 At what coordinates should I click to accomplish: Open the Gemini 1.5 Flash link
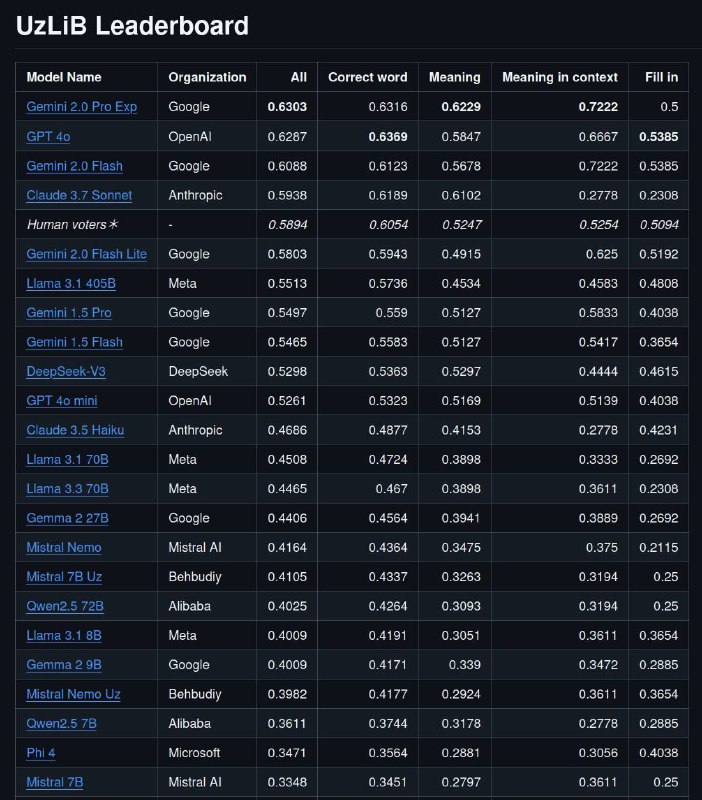click(x=74, y=342)
